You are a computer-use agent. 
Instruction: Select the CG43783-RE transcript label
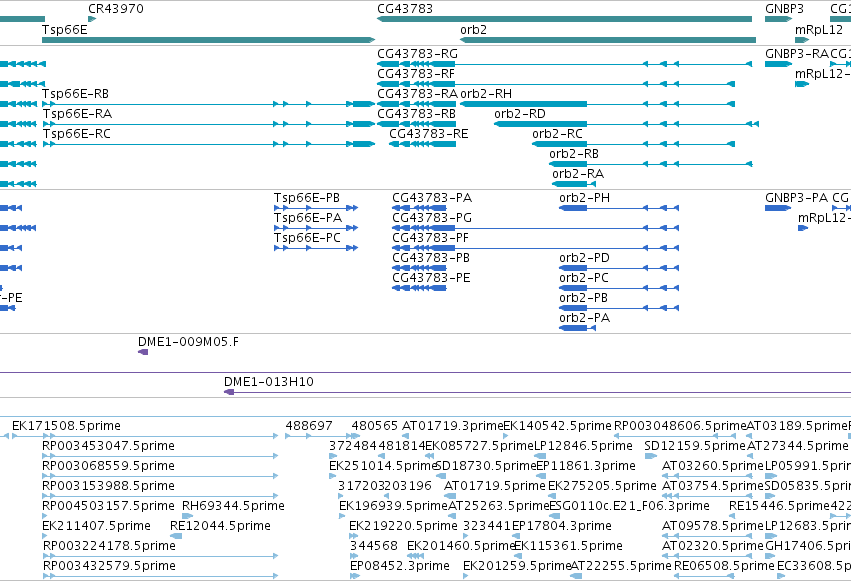pos(429,134)
